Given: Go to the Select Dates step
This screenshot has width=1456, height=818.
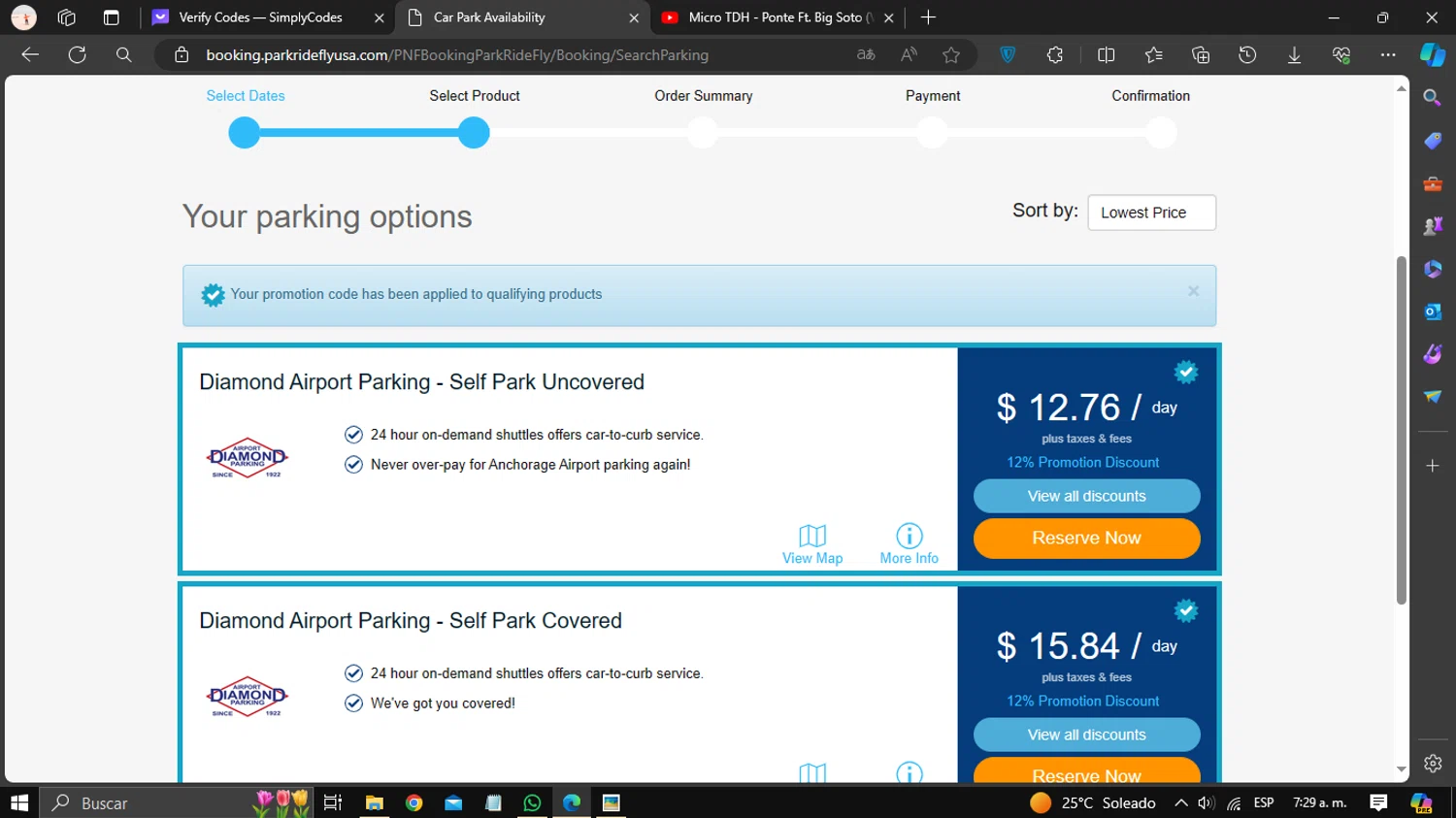Looking at the screenshot, I should pos(245,95).
